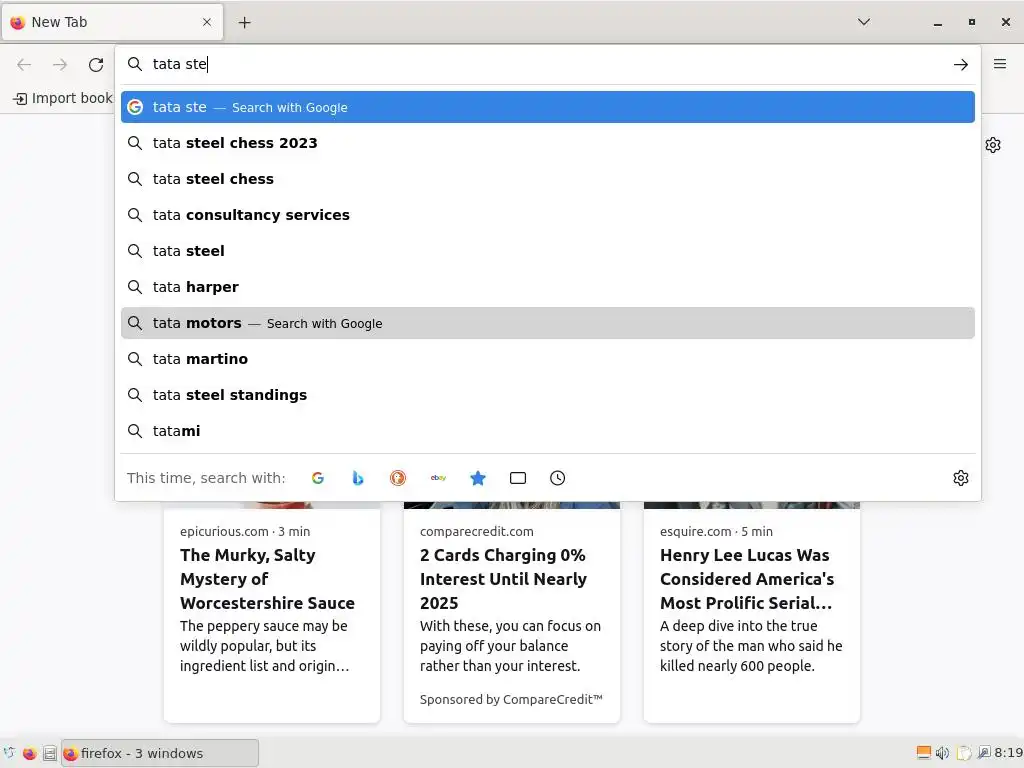This screenshot has height=768, width=1024.
Task: Choose suggestion 'tata steel chess 2023'
Action: click(547, 143)
